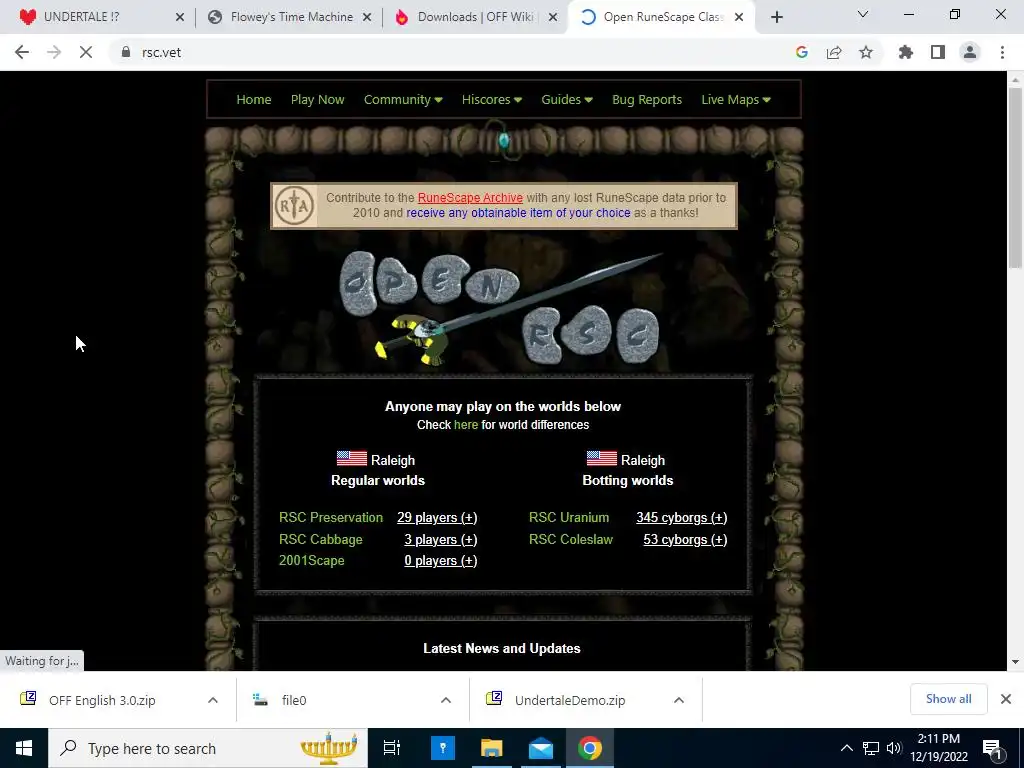
Task: Open the tab search chevron
Action: pyautogui.click(x=863, y=14)
